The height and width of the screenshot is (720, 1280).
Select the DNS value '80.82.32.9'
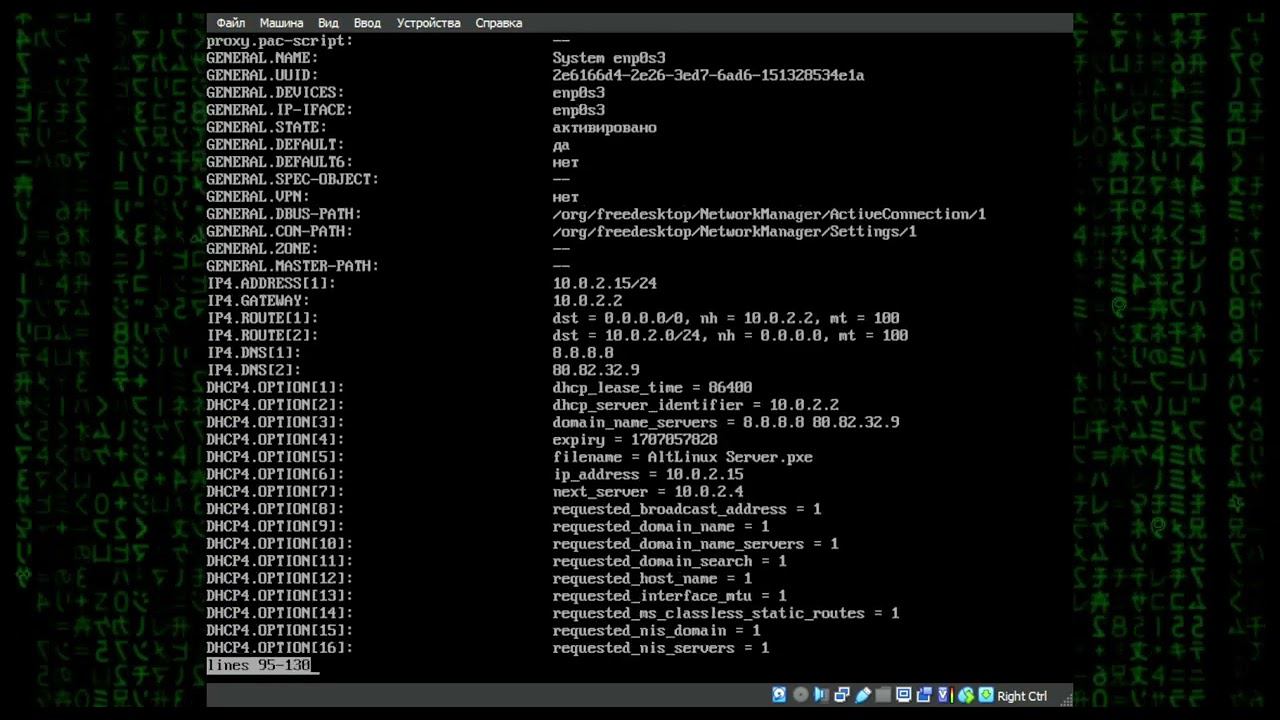coord(596,370)
